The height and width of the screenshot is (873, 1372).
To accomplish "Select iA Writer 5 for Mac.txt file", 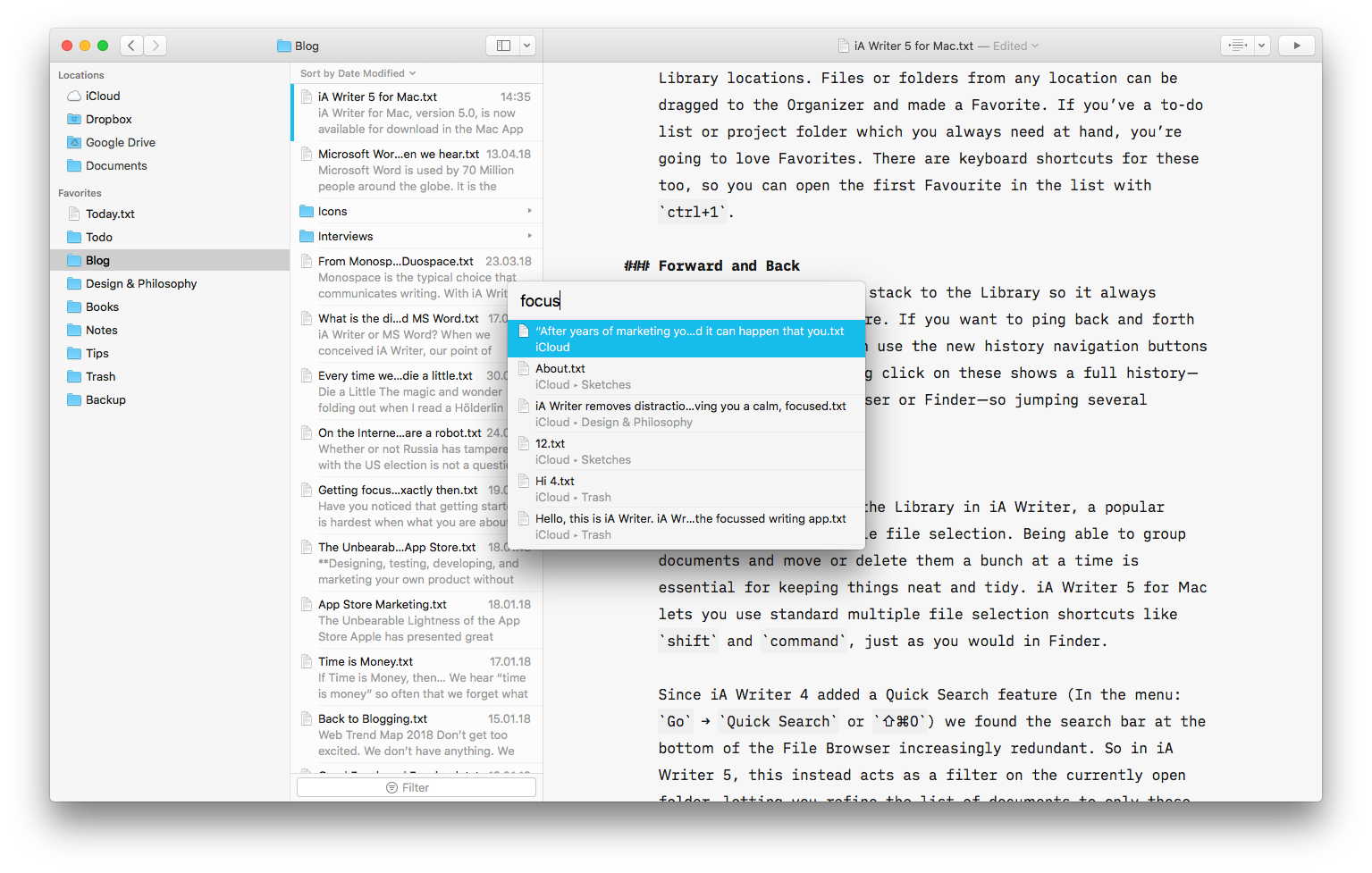I will pos(417,113).
